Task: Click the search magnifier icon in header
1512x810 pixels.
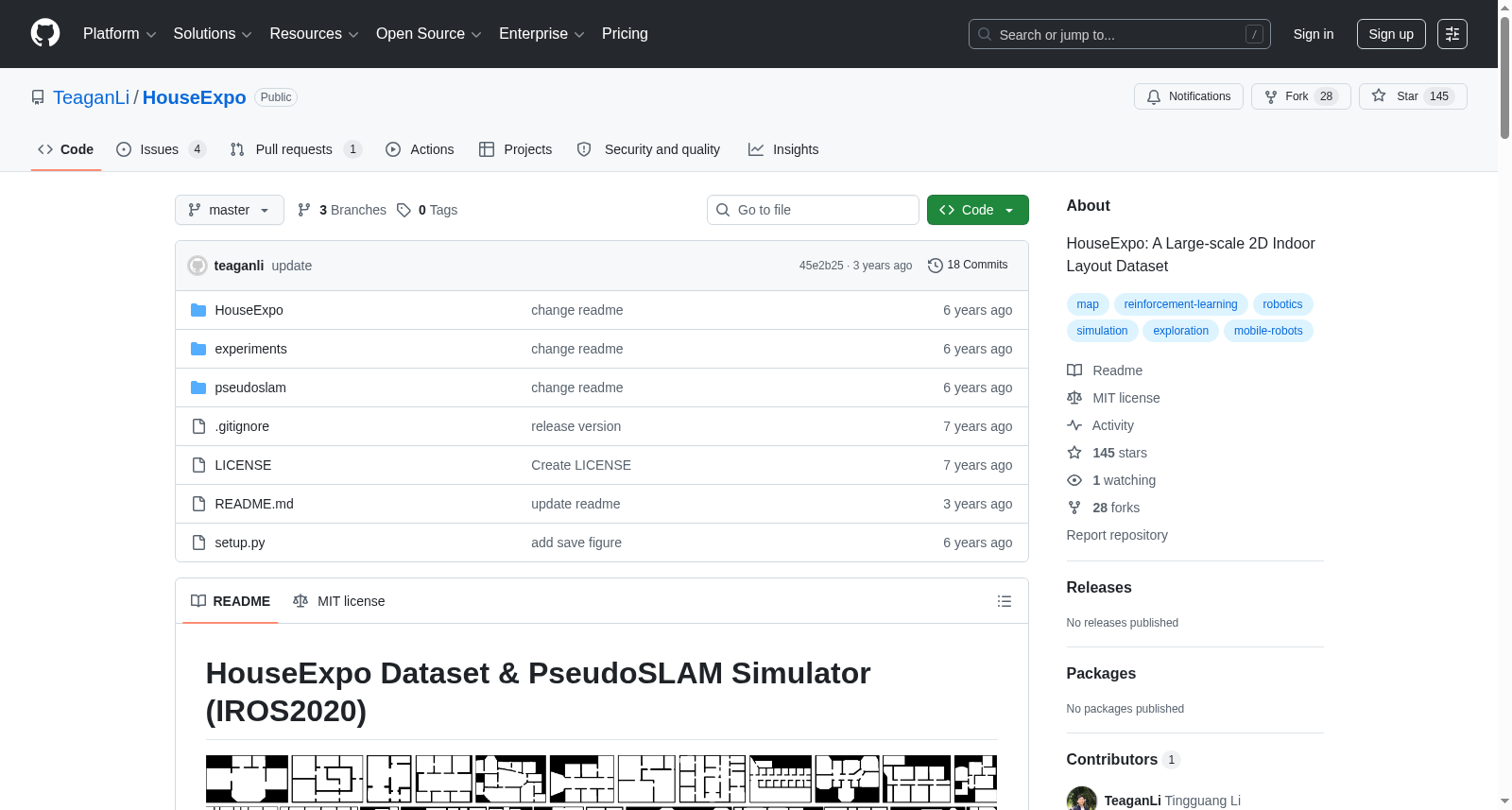Action: click(985, 34)
